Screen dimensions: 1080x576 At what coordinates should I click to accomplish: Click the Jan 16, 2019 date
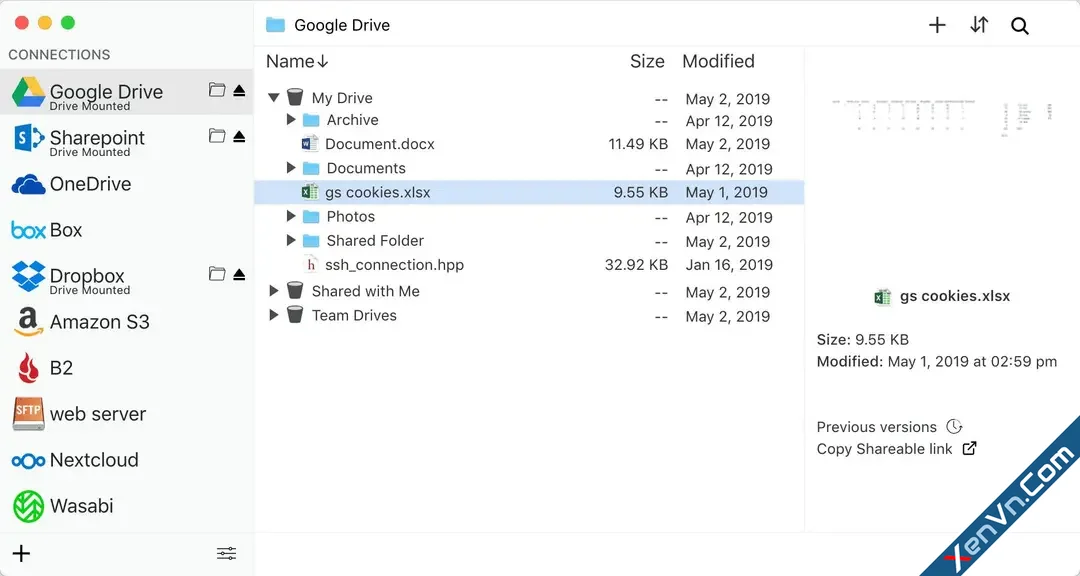pos(729,265)
